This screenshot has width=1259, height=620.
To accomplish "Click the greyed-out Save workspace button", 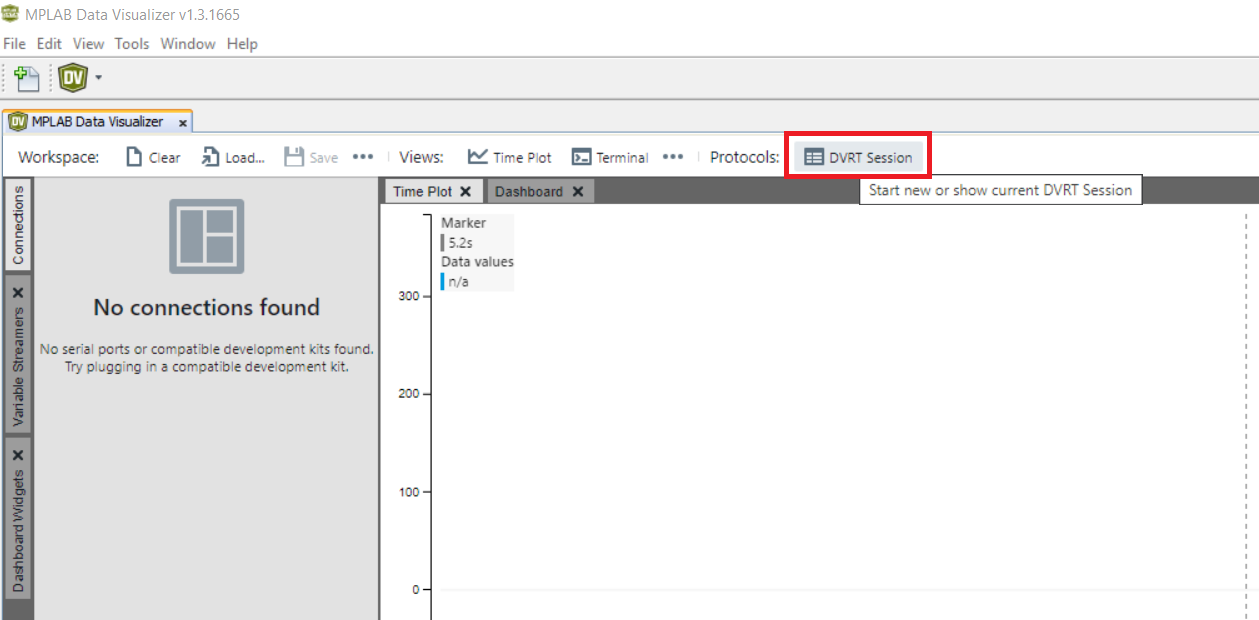I will [x=311, y=157].
